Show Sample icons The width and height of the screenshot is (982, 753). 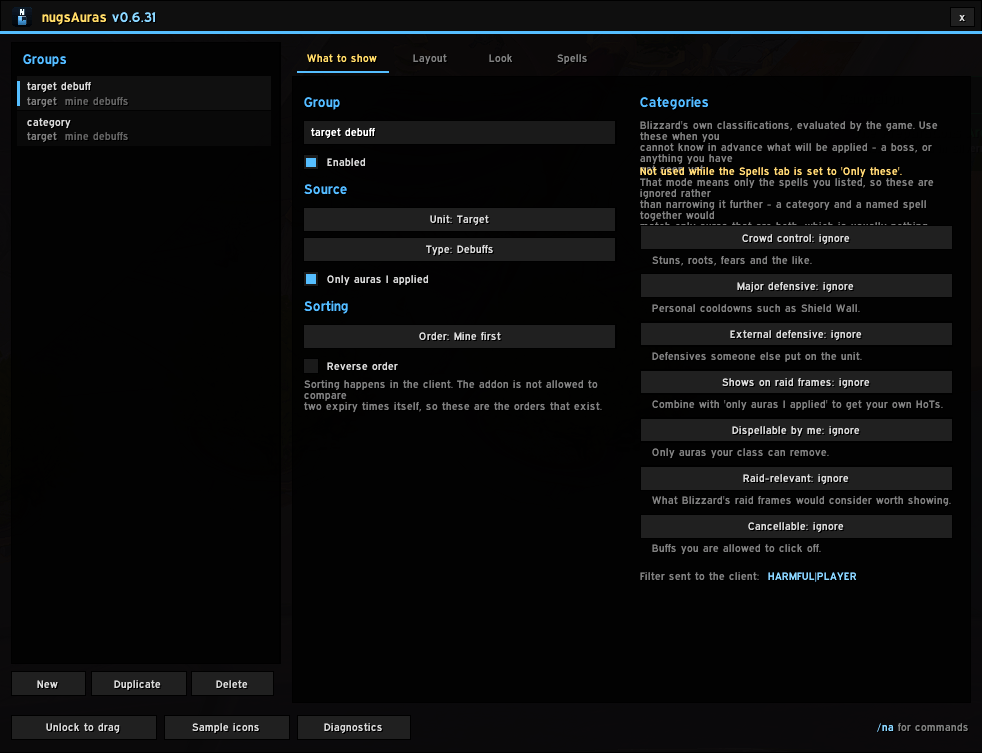(226, 727)
